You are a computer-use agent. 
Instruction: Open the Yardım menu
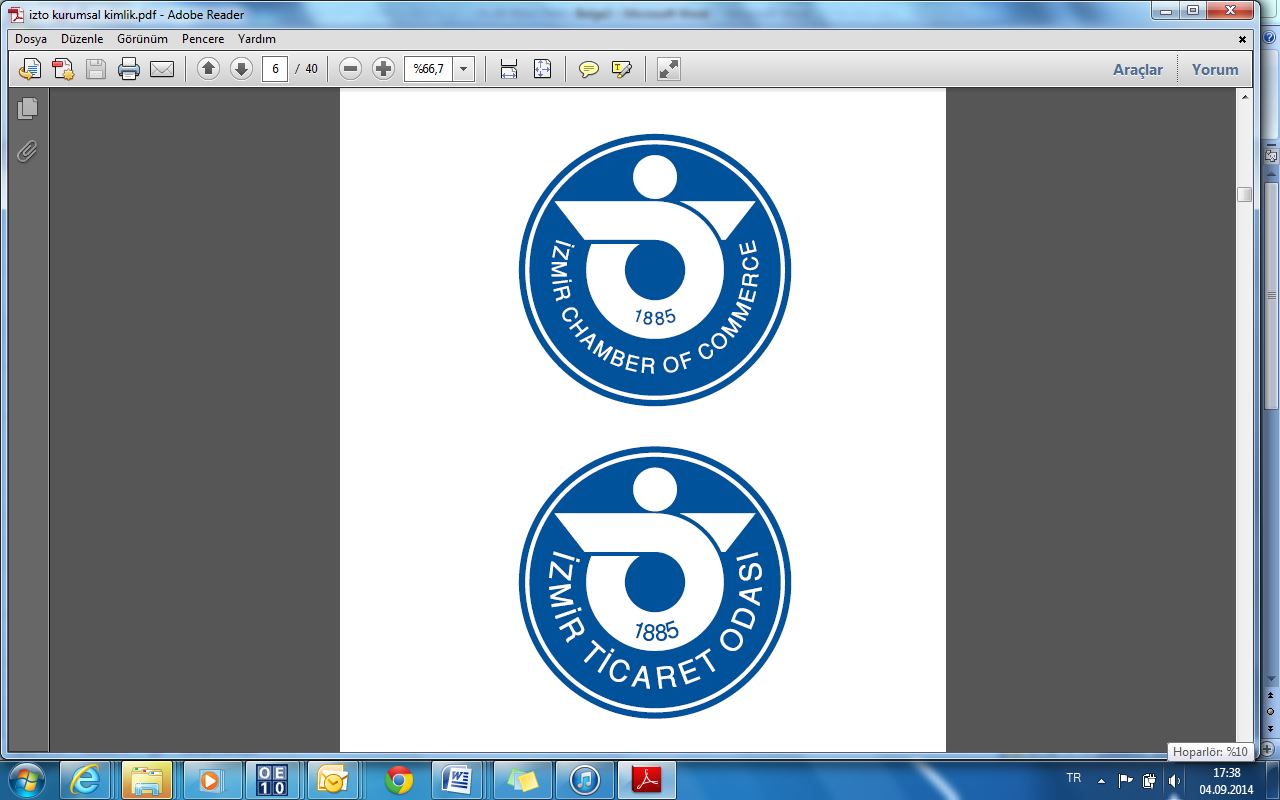[257, 39]
